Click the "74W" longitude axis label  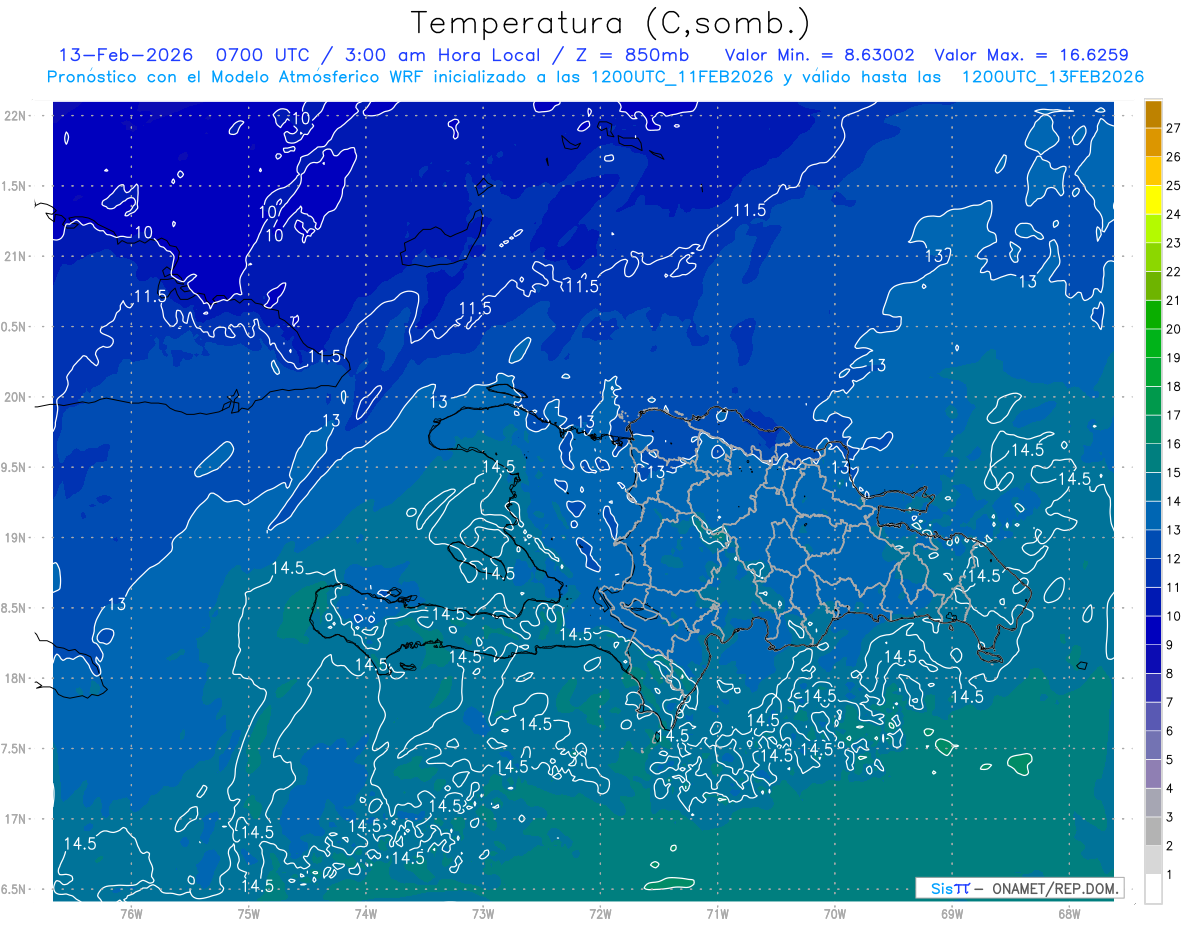point(366,914)
